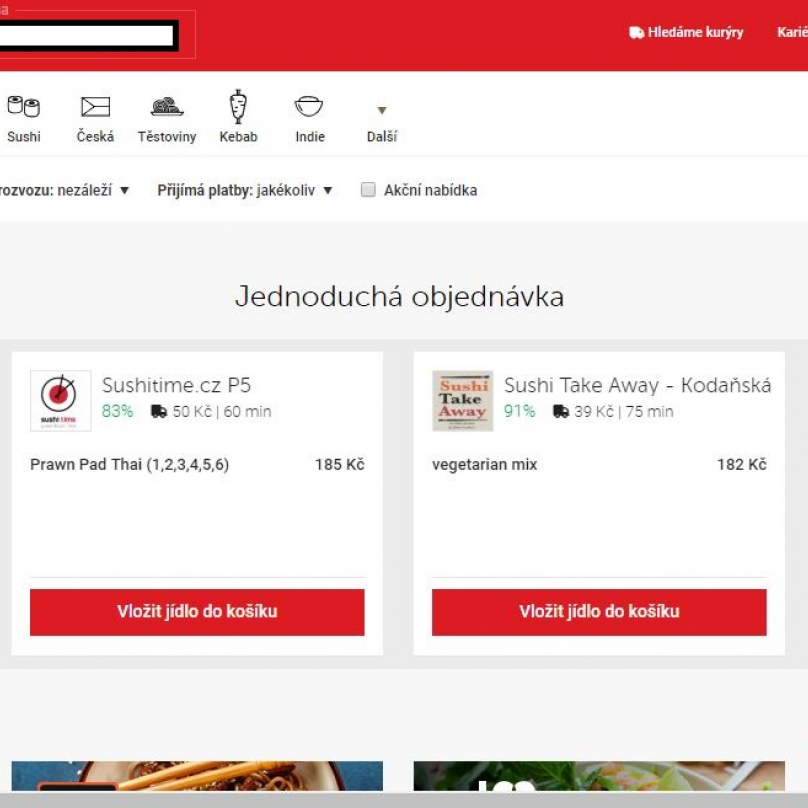Select the Sushi cuisine icon
This screenshot has height=808, width=808.
pyautogui.click(x=24, y=107)
